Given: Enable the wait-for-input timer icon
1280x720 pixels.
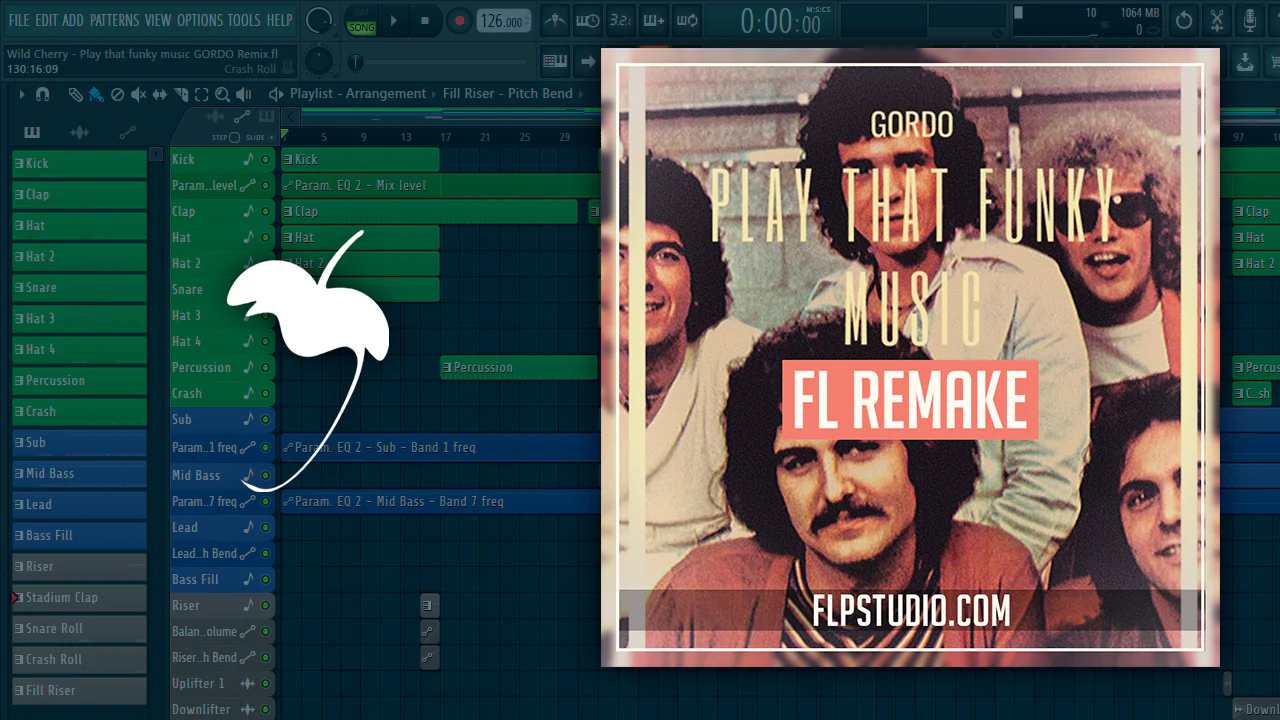Looking at the screenshot, I should point(588,20).
